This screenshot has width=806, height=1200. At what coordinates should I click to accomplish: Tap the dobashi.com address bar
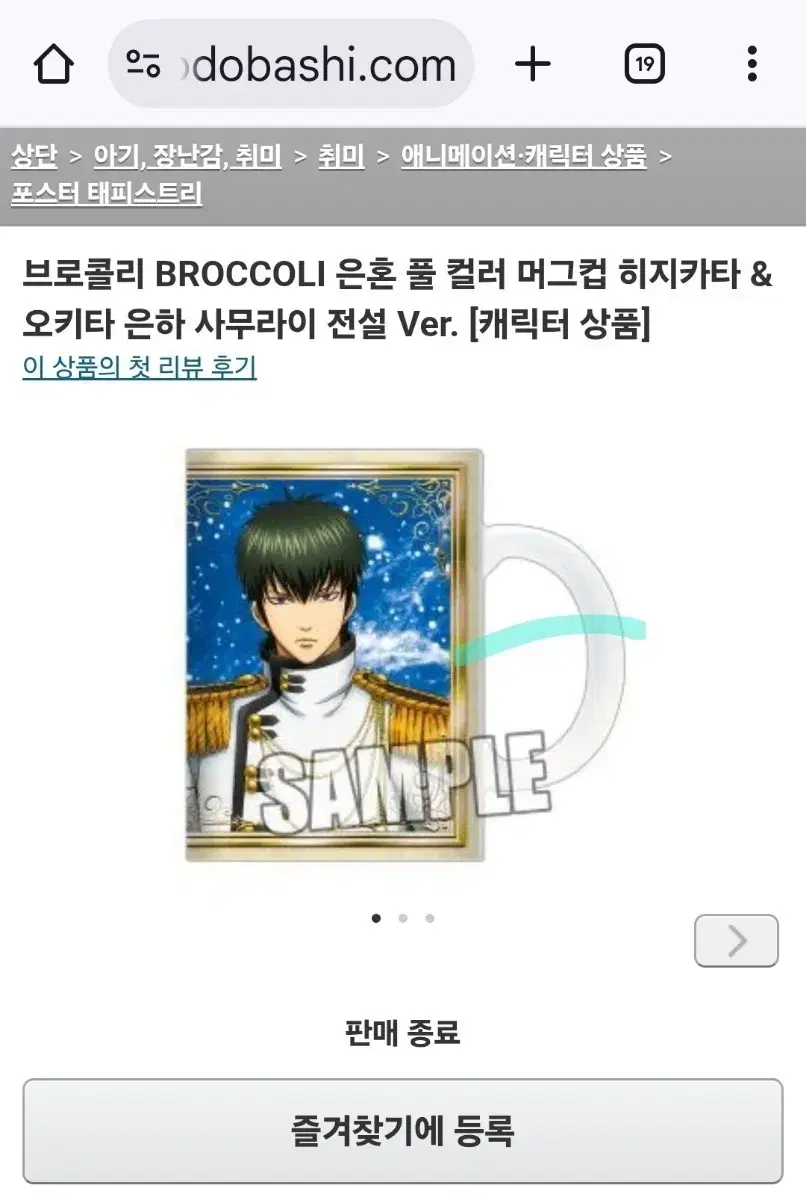click(291, 65)
